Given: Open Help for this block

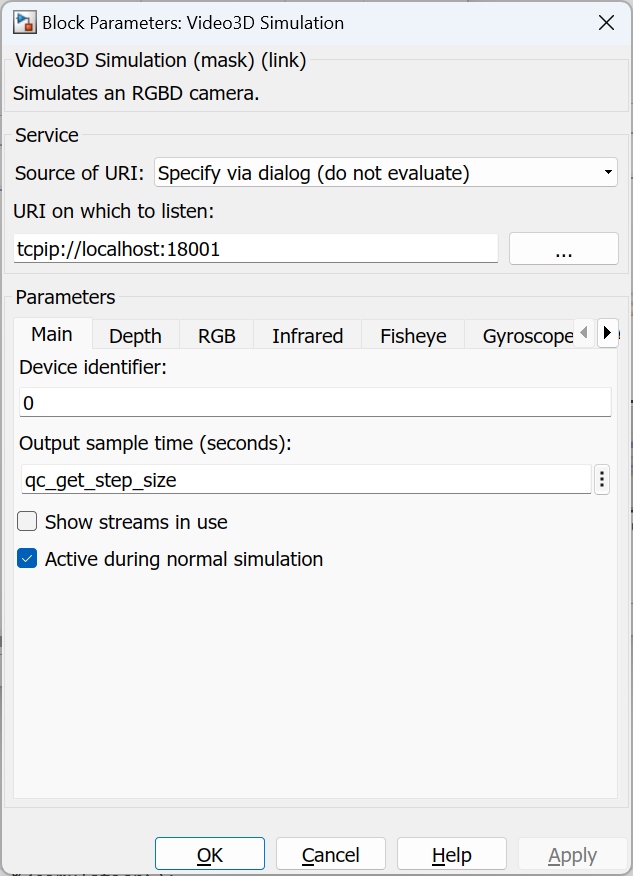Looking at the screenshot, I should pyautogui.click(x=451, y=854).
